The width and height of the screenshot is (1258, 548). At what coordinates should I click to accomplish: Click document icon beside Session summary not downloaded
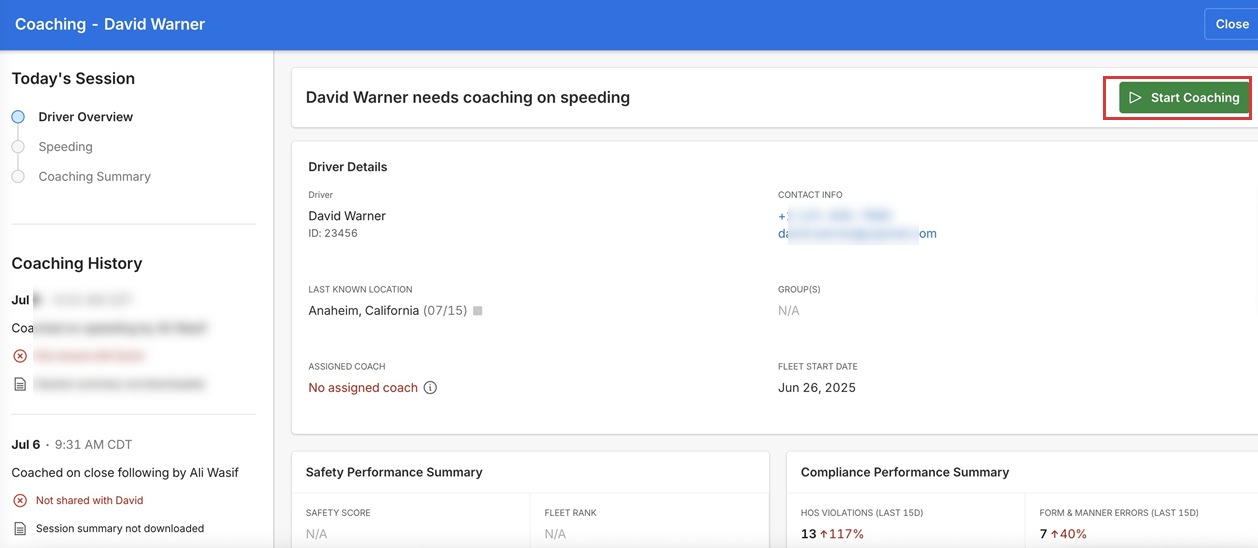20,528
